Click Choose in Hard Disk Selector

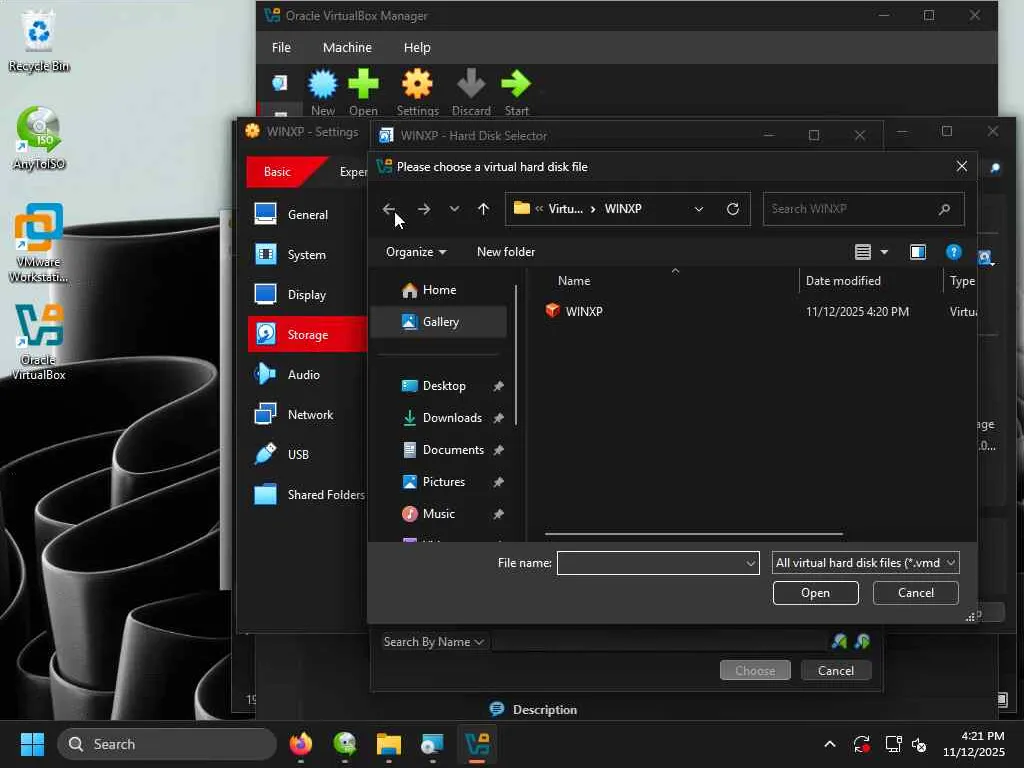[x=755, y=671]
